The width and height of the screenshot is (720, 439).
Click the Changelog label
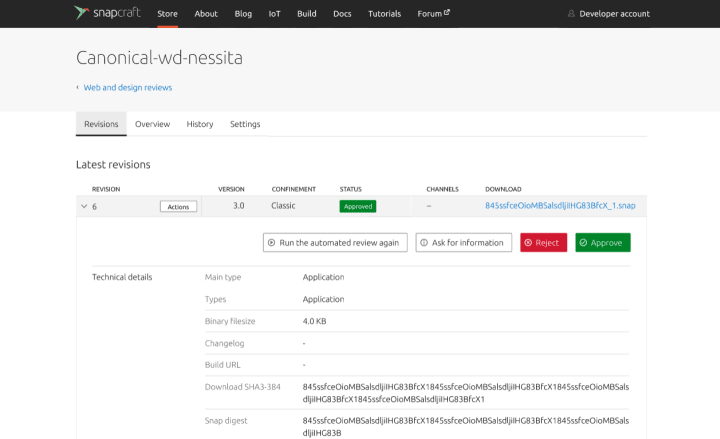pos(225,343)
